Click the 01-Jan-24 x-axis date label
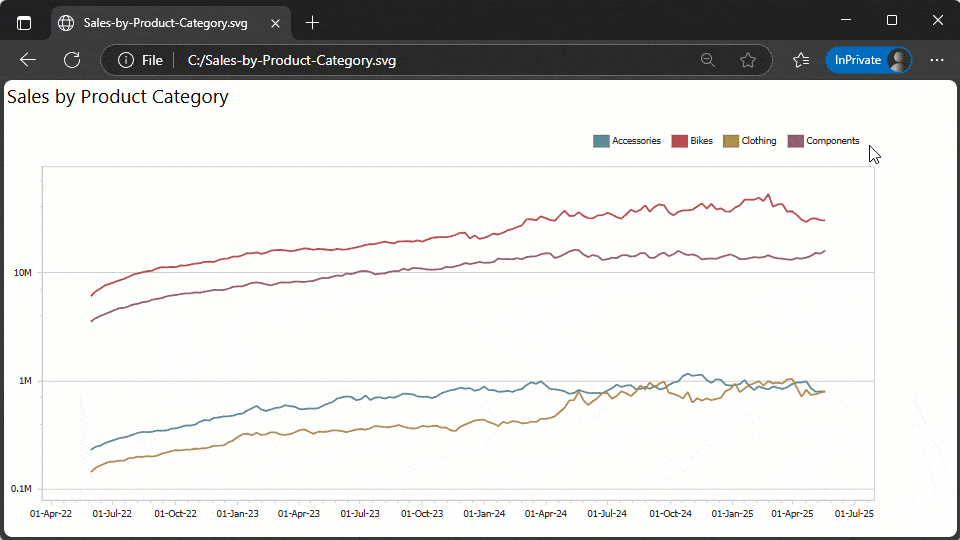The height and width of the screenshot is (540, 960). [484, 514]
